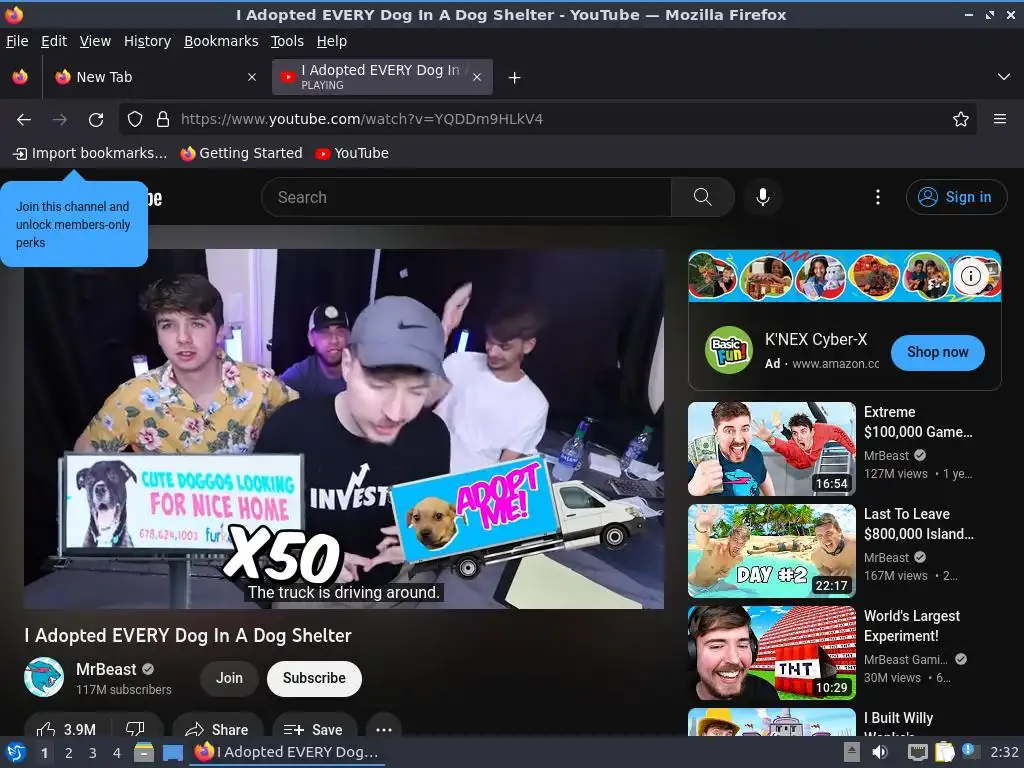Open the Extreme $100,000 Game video thumbnail
The image size is (1024, 768).
[771, 449]
